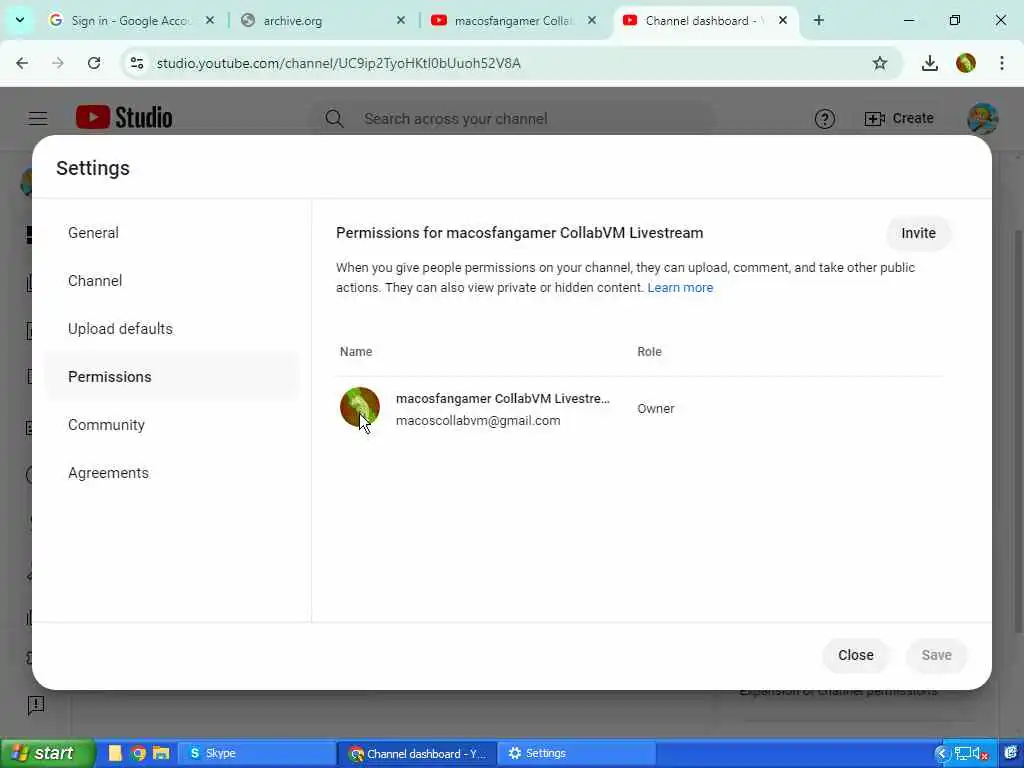Click the volume tray icon
This screenshot has height=768, width=1024.
[980, 754]
